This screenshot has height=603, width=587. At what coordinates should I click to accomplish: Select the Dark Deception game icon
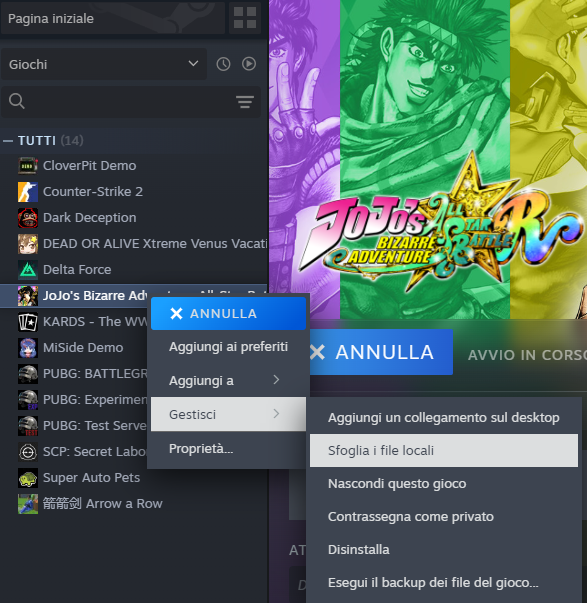28,218
